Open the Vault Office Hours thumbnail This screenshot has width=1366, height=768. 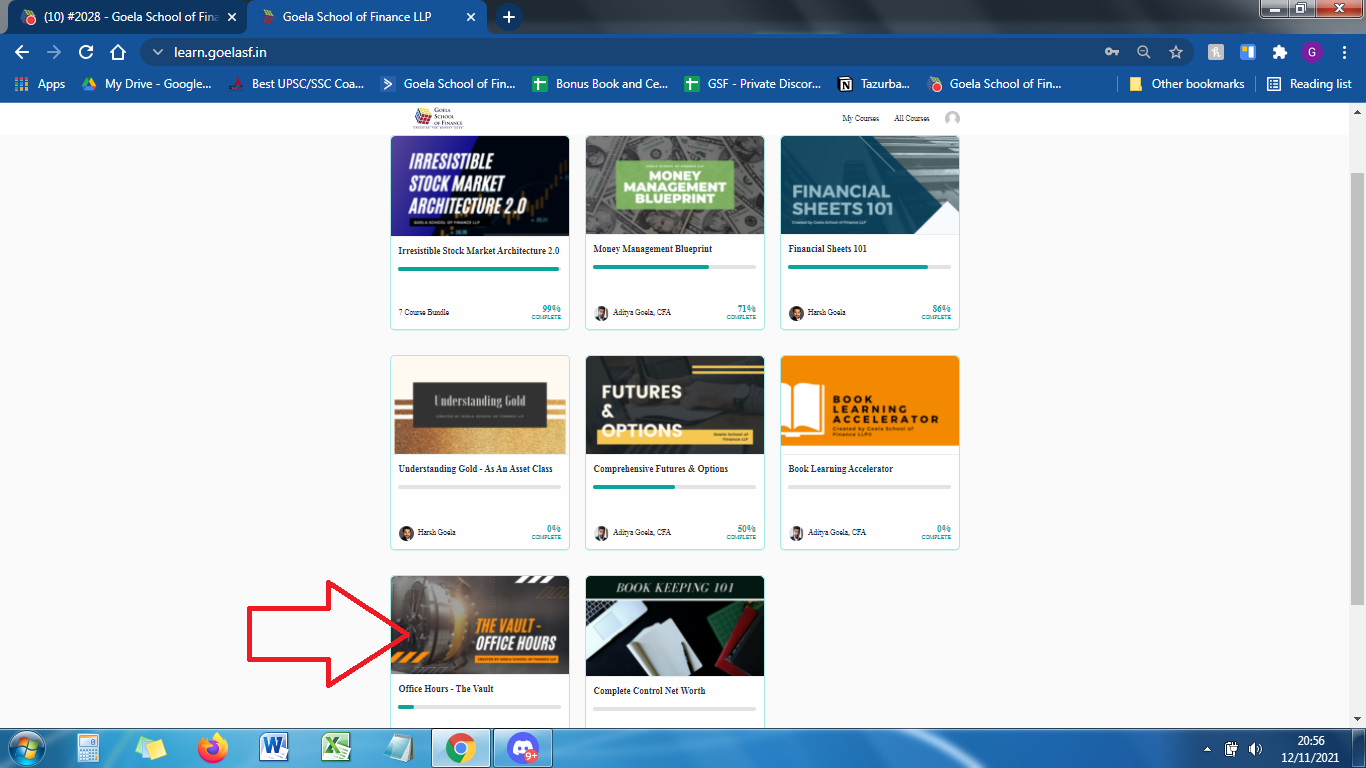[480, 625]
